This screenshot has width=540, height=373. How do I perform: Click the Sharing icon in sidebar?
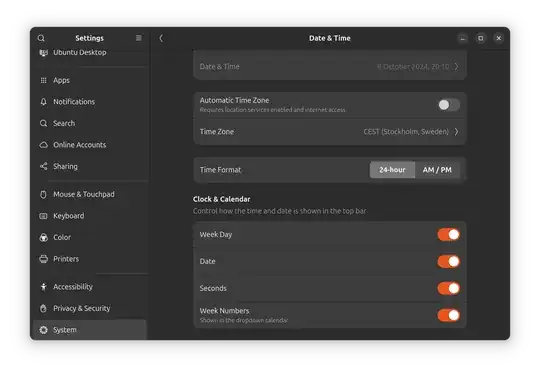(x=43, y=166)
